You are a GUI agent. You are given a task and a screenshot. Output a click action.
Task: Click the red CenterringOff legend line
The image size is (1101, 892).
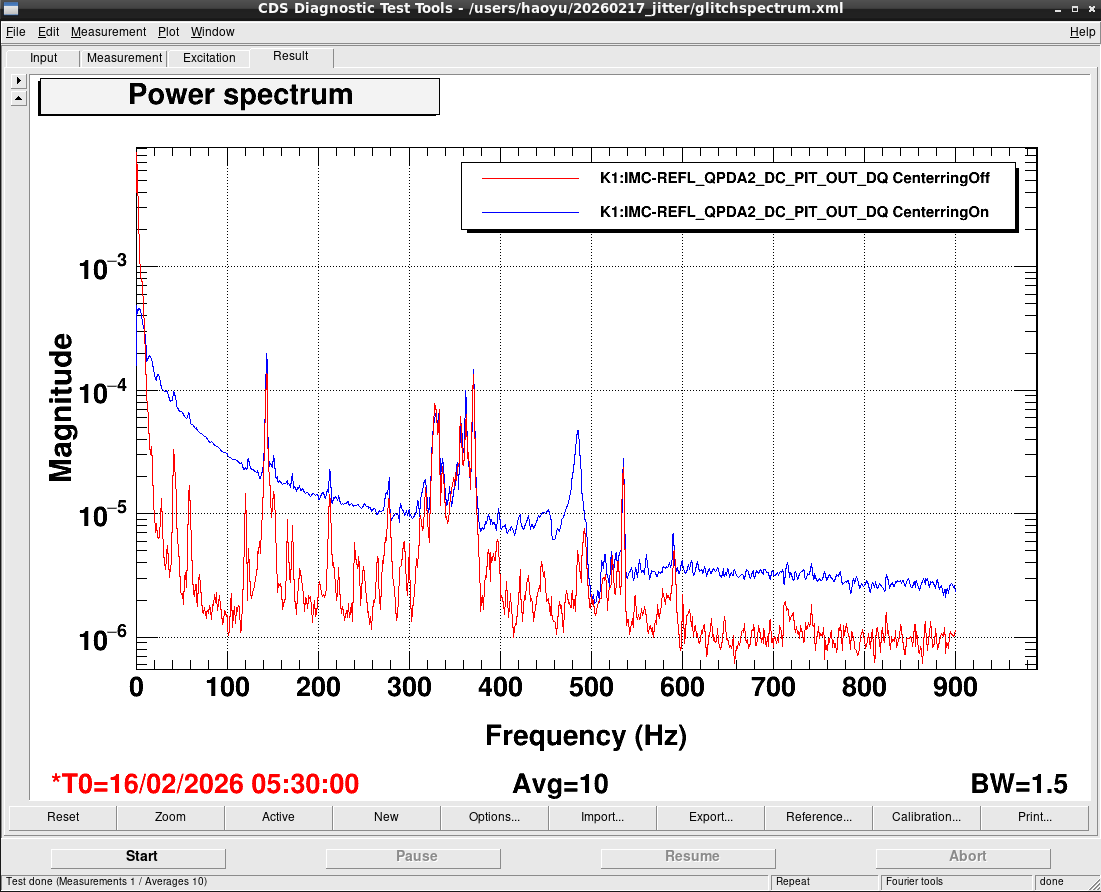tap(530, 180)
